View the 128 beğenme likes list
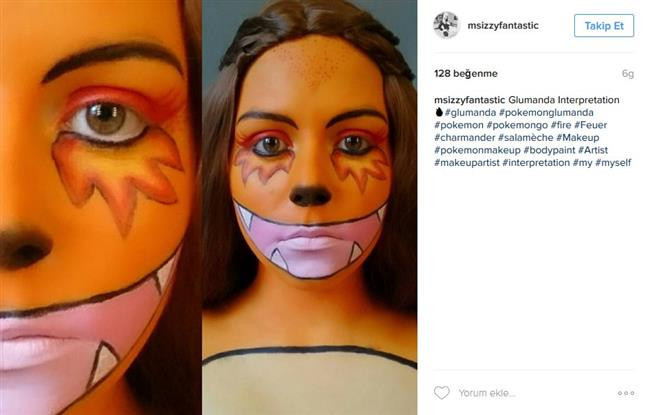The height and width of the screenshot is (415, 650). click(x=466, y=74)
